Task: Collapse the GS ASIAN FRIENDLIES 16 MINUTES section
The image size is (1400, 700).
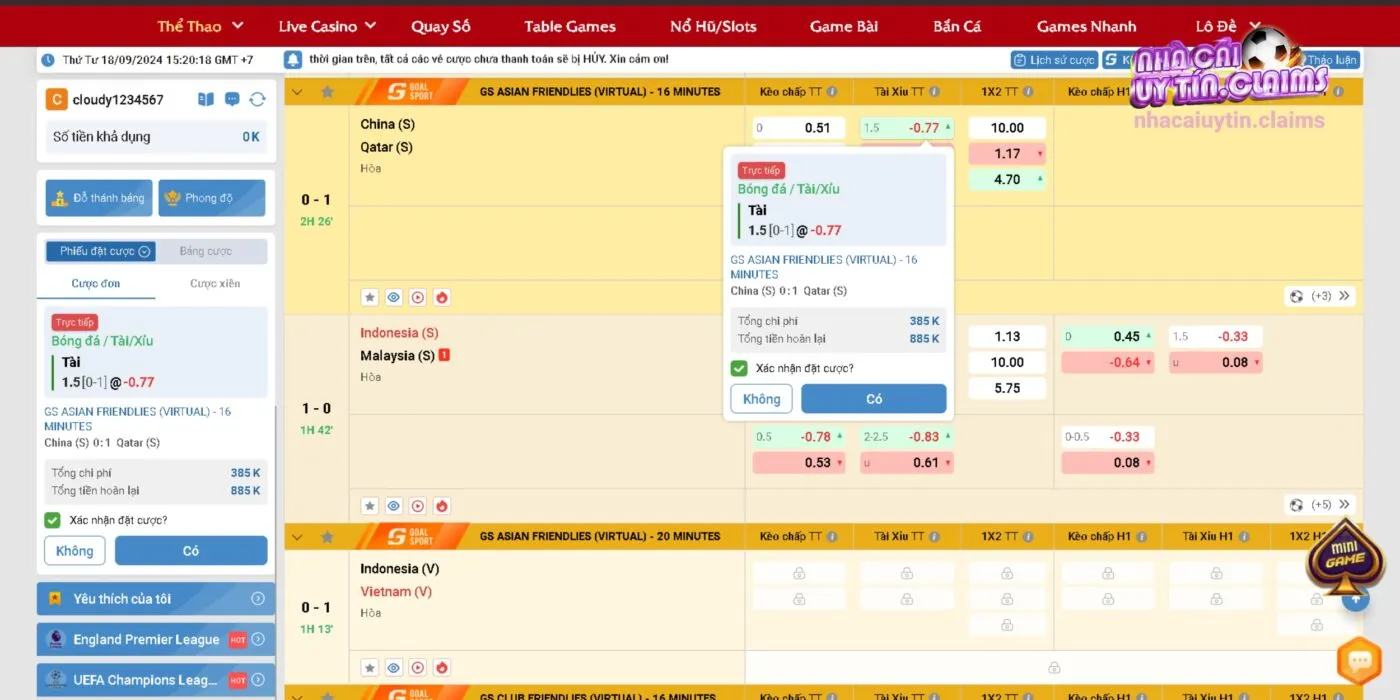Action: [x=297, y=91]
